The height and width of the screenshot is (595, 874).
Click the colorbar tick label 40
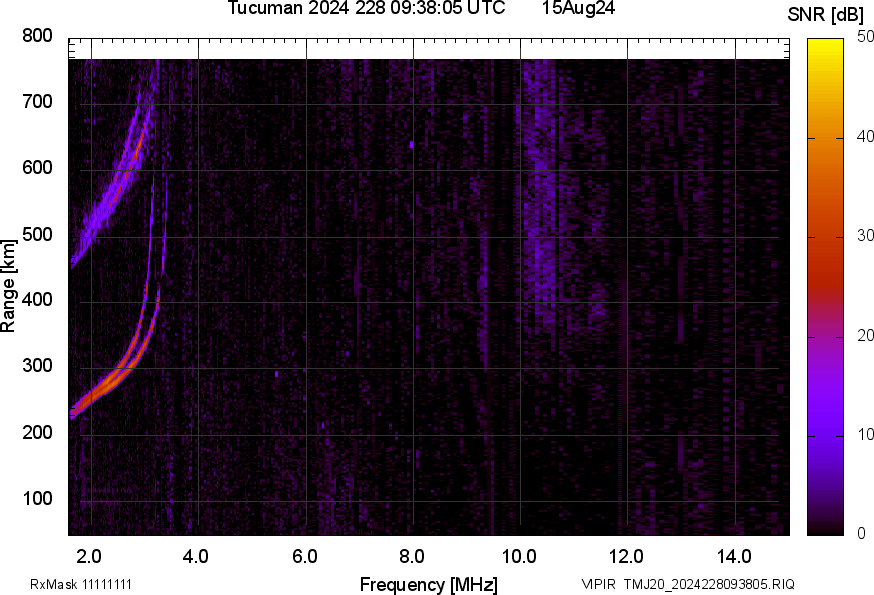pos(866,137)
